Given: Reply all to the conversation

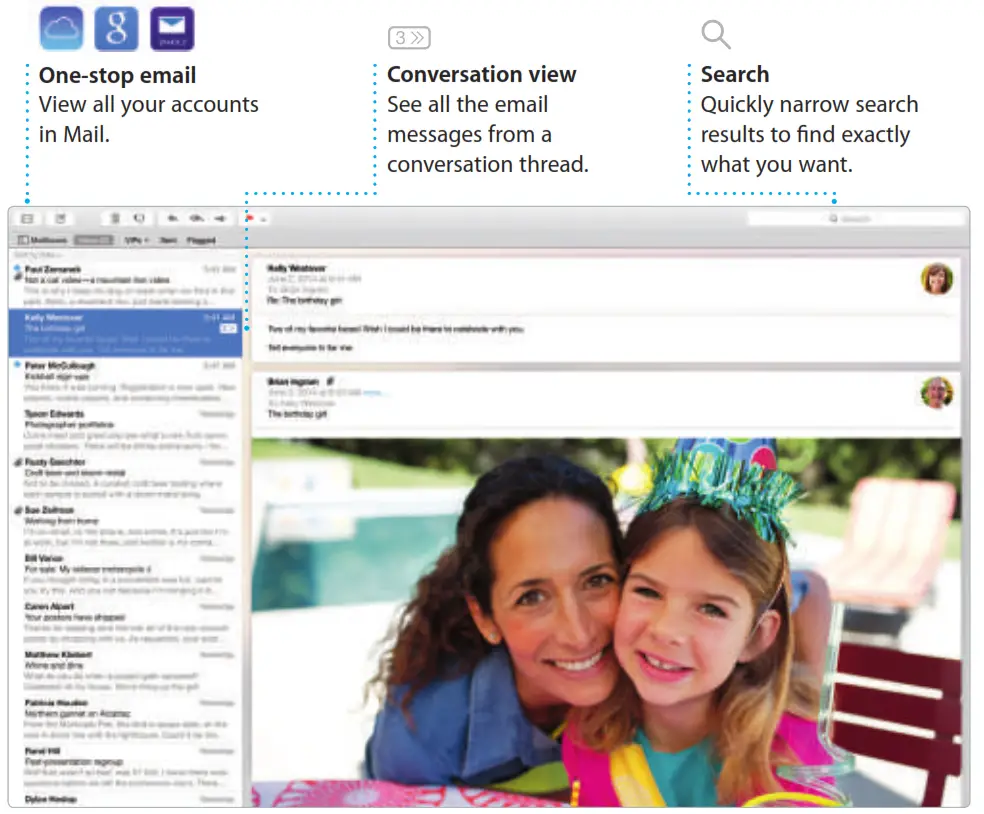Looking at the screenshot, I should [x=196, y=218].
